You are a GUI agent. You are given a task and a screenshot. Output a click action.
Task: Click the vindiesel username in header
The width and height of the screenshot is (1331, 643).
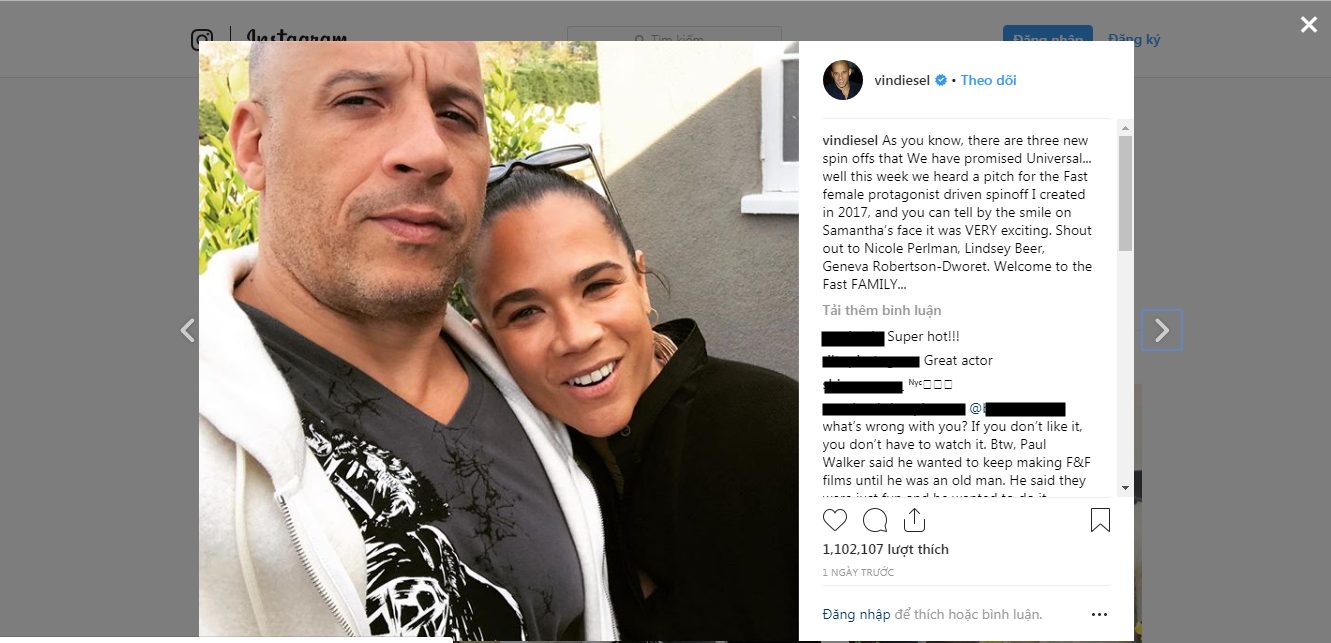[x=902, y=80]
